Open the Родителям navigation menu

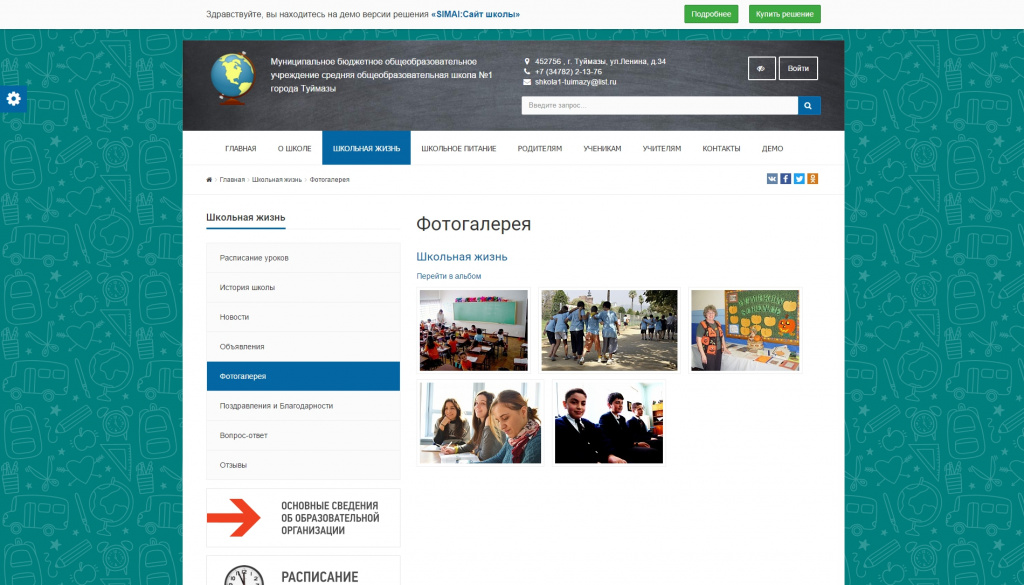[539, 148]
